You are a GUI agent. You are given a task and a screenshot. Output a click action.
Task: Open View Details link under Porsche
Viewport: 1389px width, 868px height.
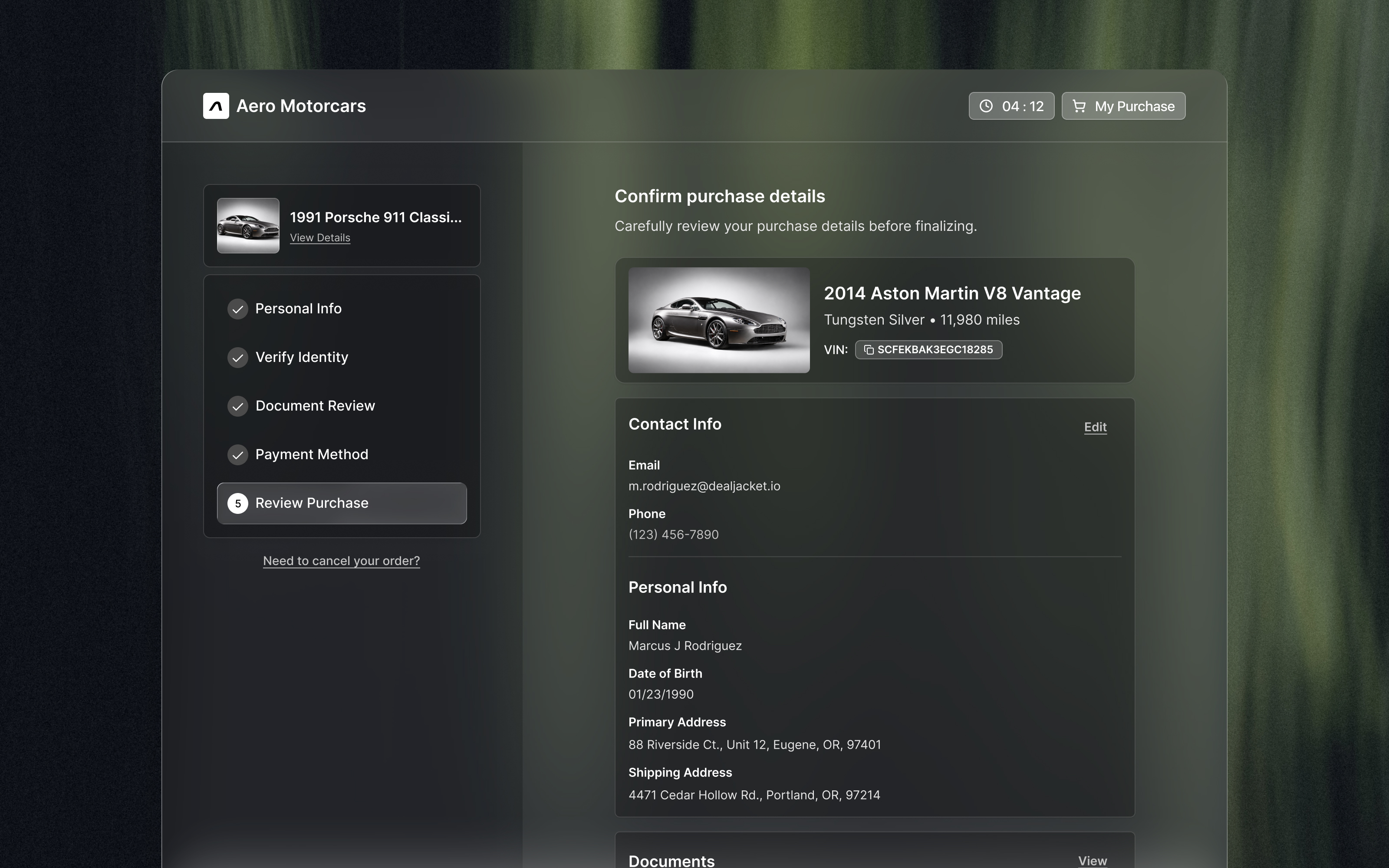(x=320, y=238)
